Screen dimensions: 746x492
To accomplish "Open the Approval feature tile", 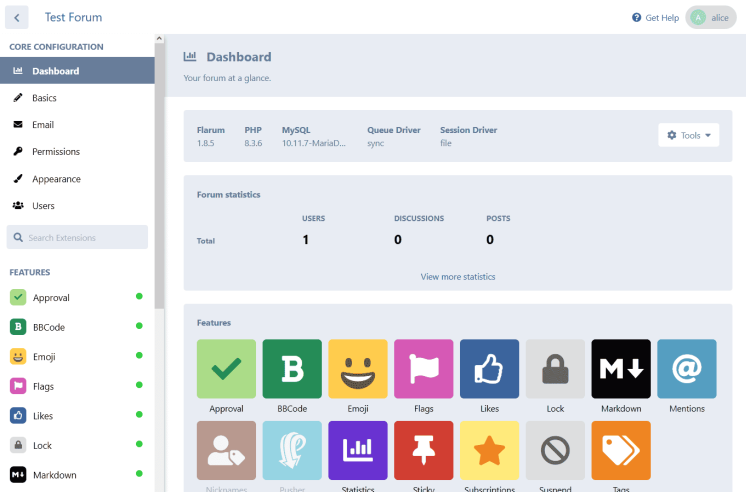I will coord(226,369).
